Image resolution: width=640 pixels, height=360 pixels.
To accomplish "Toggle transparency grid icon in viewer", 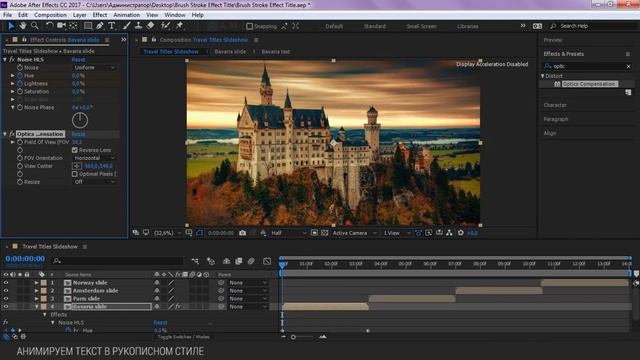I will pyautogui.click(x=324, y=233).
